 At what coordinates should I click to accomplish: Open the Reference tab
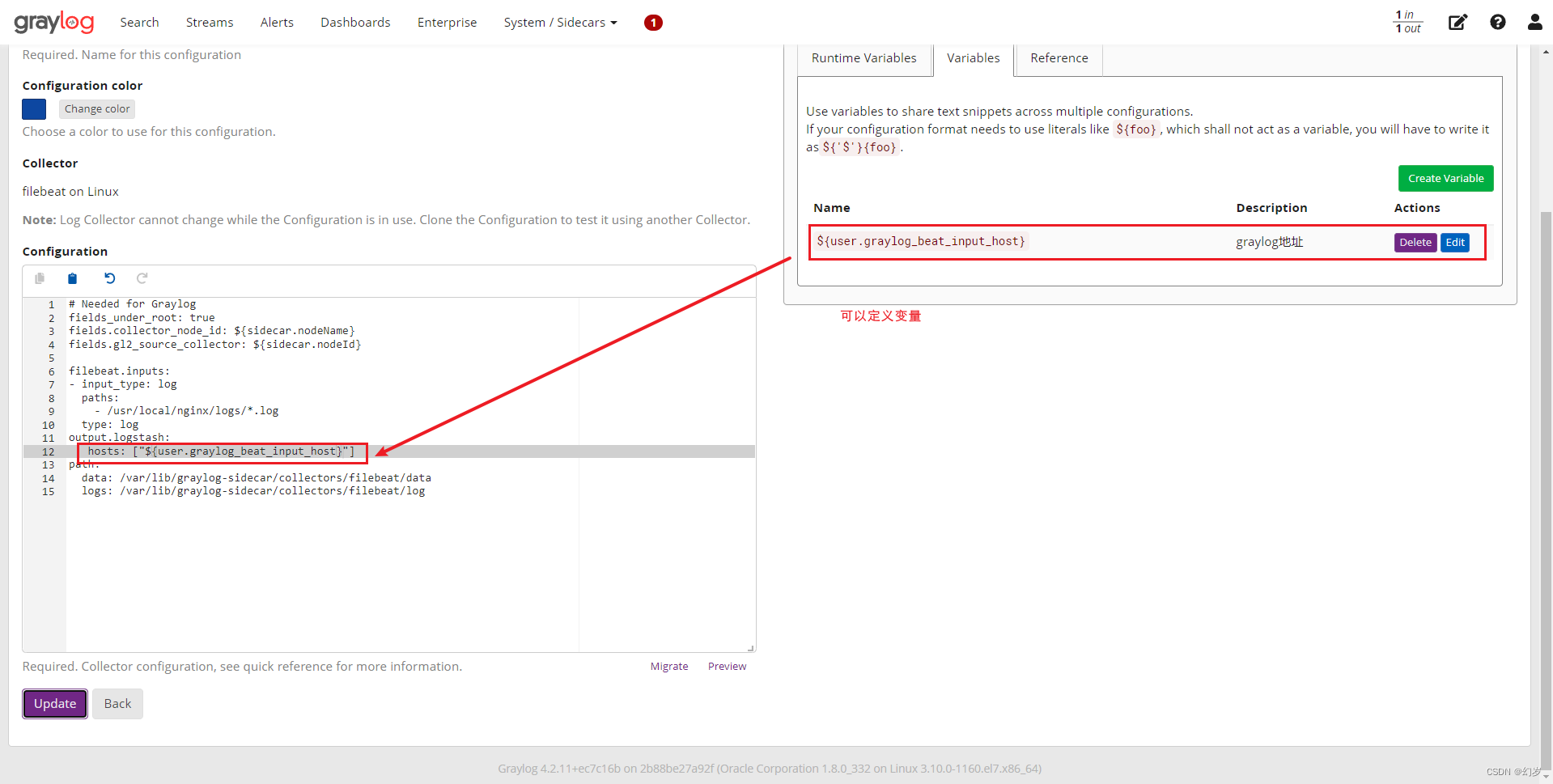pos(1059,57)
